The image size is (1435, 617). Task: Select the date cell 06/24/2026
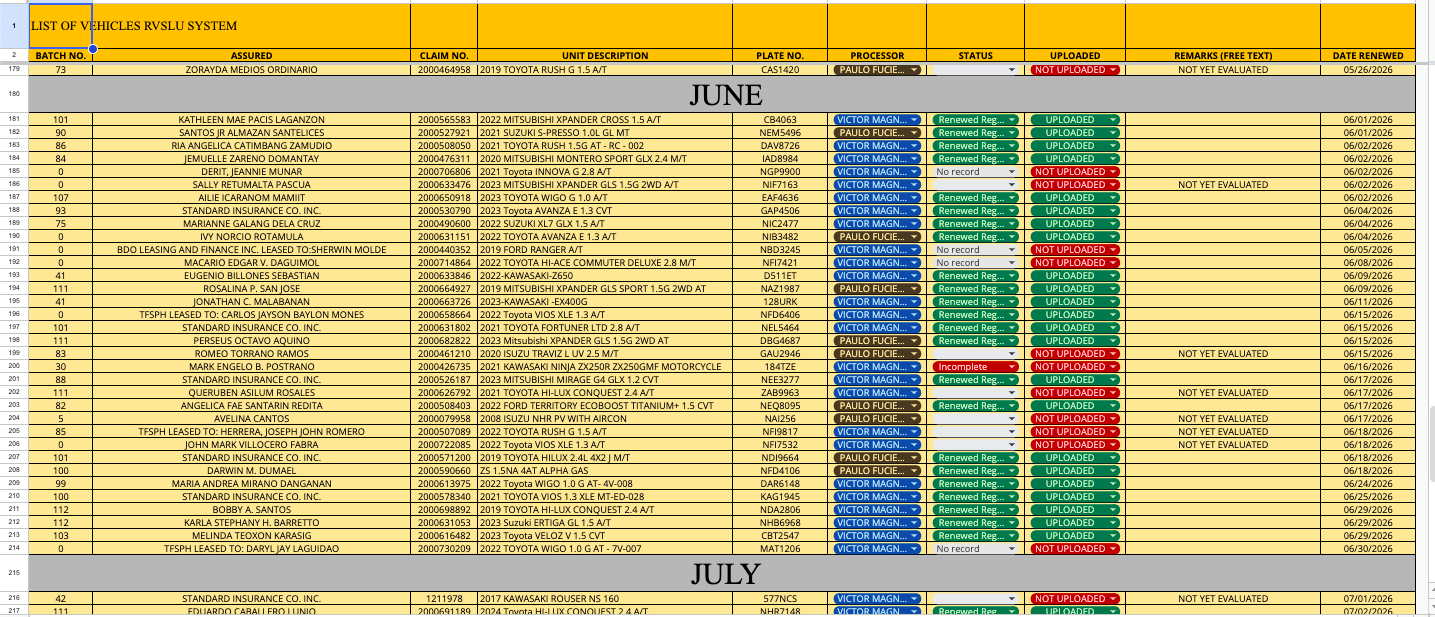pyautogui.click(x=1368, y=484)
